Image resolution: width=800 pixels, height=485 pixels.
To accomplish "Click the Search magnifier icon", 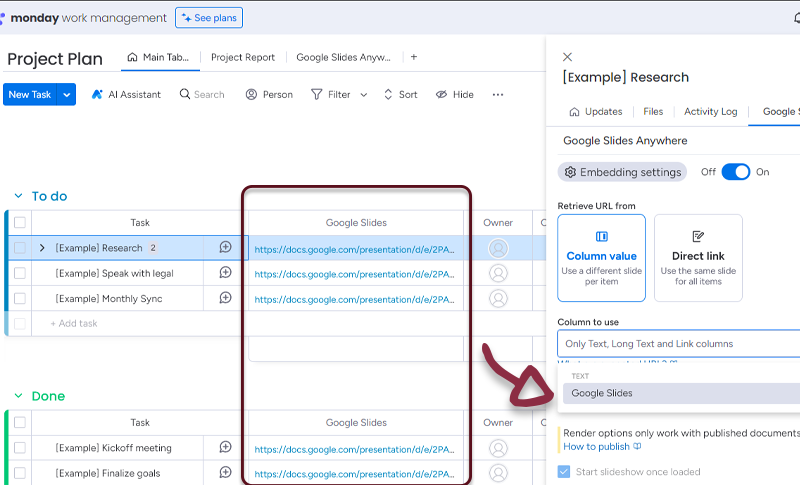I will click(185, 94).
